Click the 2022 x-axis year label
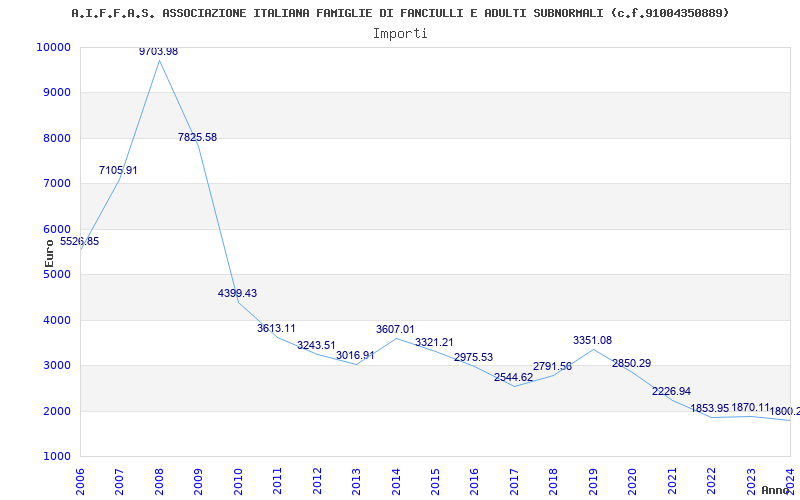This screenshot has height=500, width=800. pos(712,481)
